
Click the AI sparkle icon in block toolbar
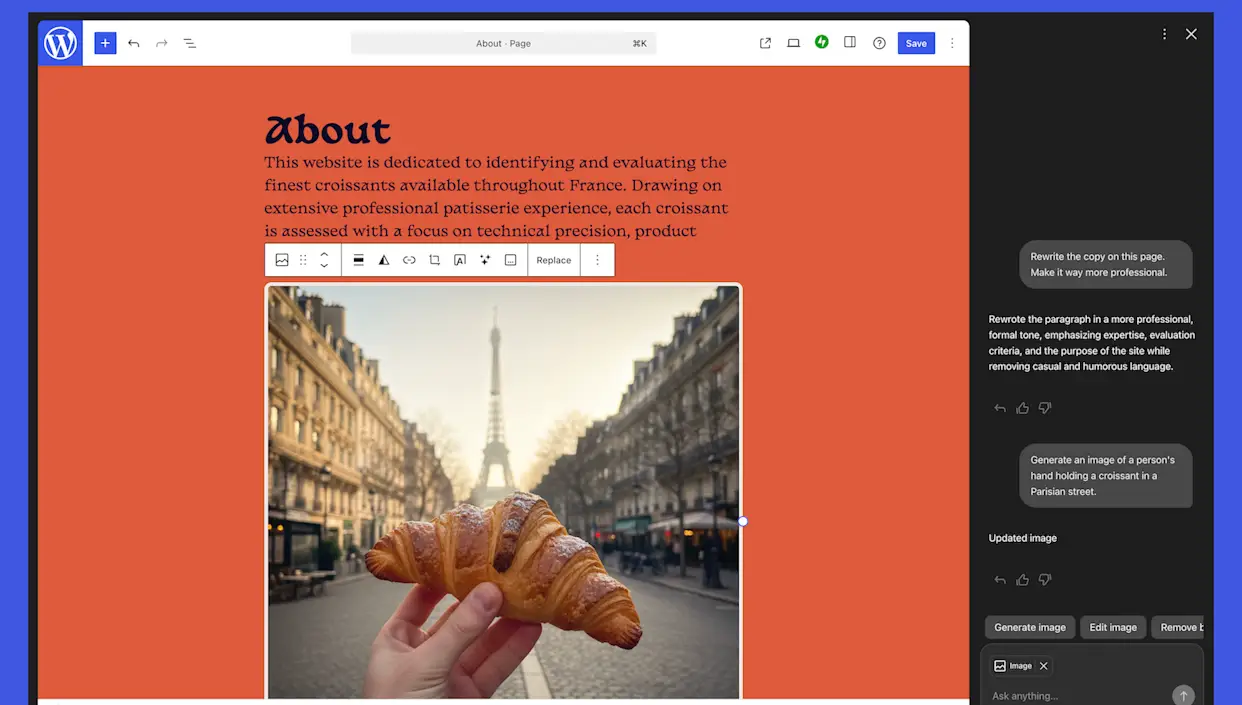tap(485, 260)
